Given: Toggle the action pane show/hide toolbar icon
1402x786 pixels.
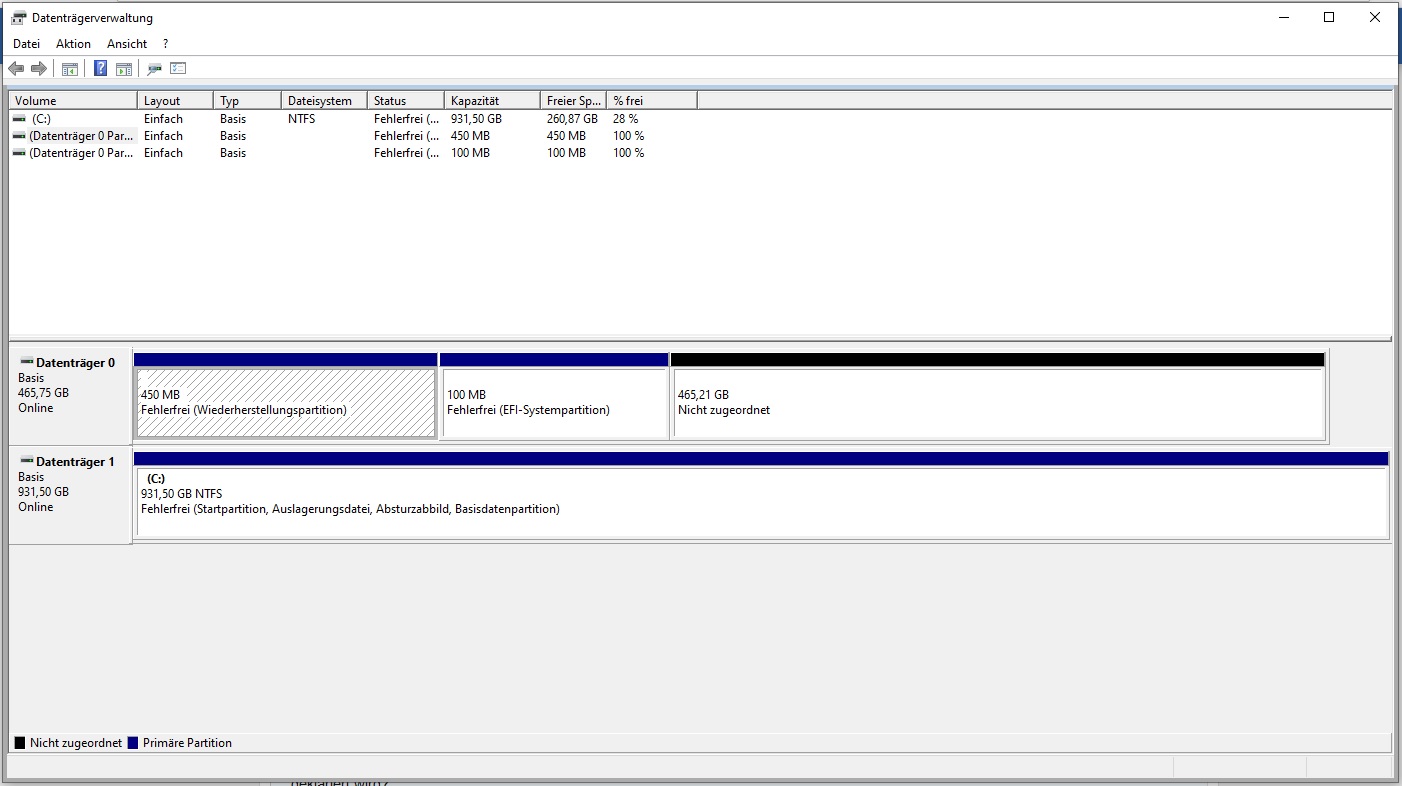Looking at the screenshot, I should coord(124,69).
